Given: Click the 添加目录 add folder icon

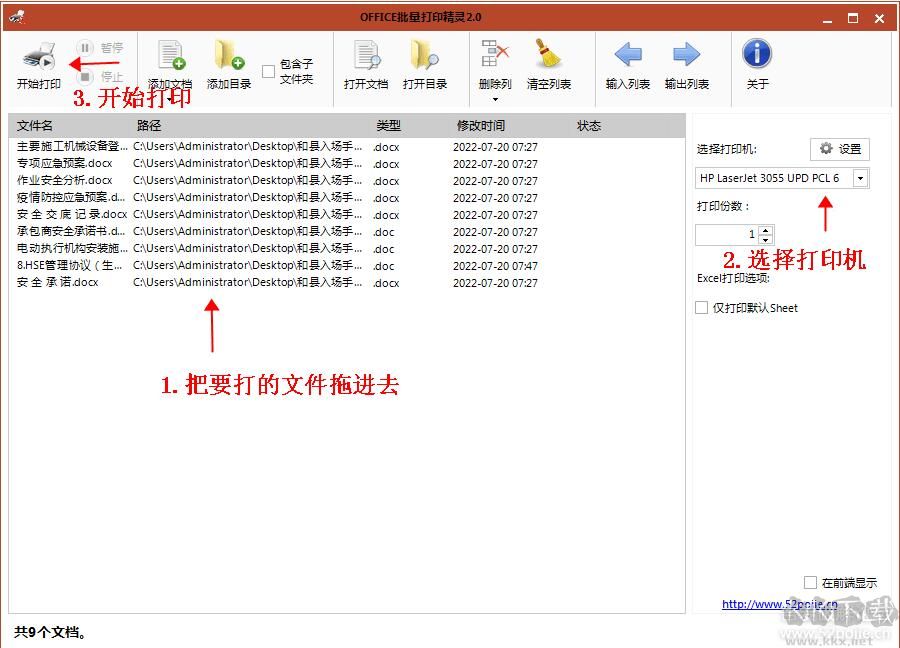Looking at the screenshot, I should tap(227, 57).
